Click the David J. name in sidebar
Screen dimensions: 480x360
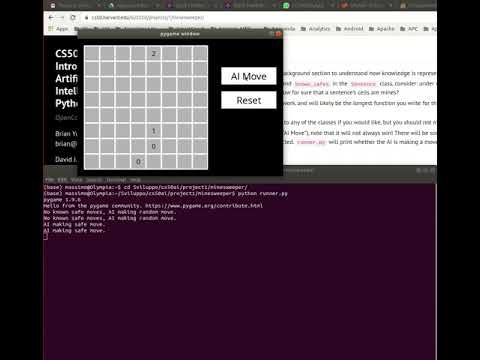[x=66, y=159]
